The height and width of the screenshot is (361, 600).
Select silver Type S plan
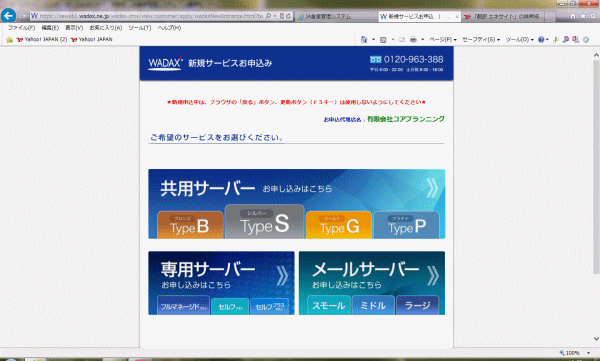click(x=264, y=222)
